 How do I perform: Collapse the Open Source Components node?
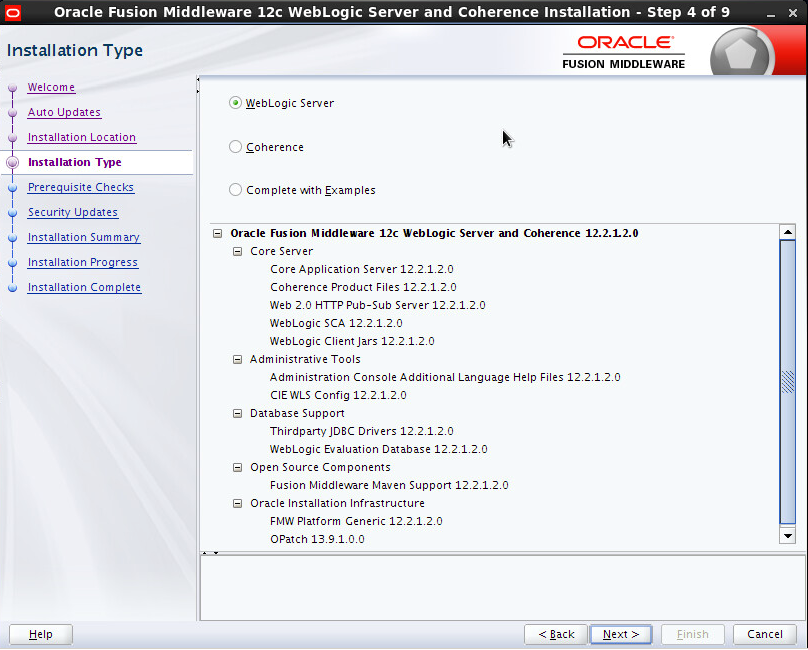[237, 468]
